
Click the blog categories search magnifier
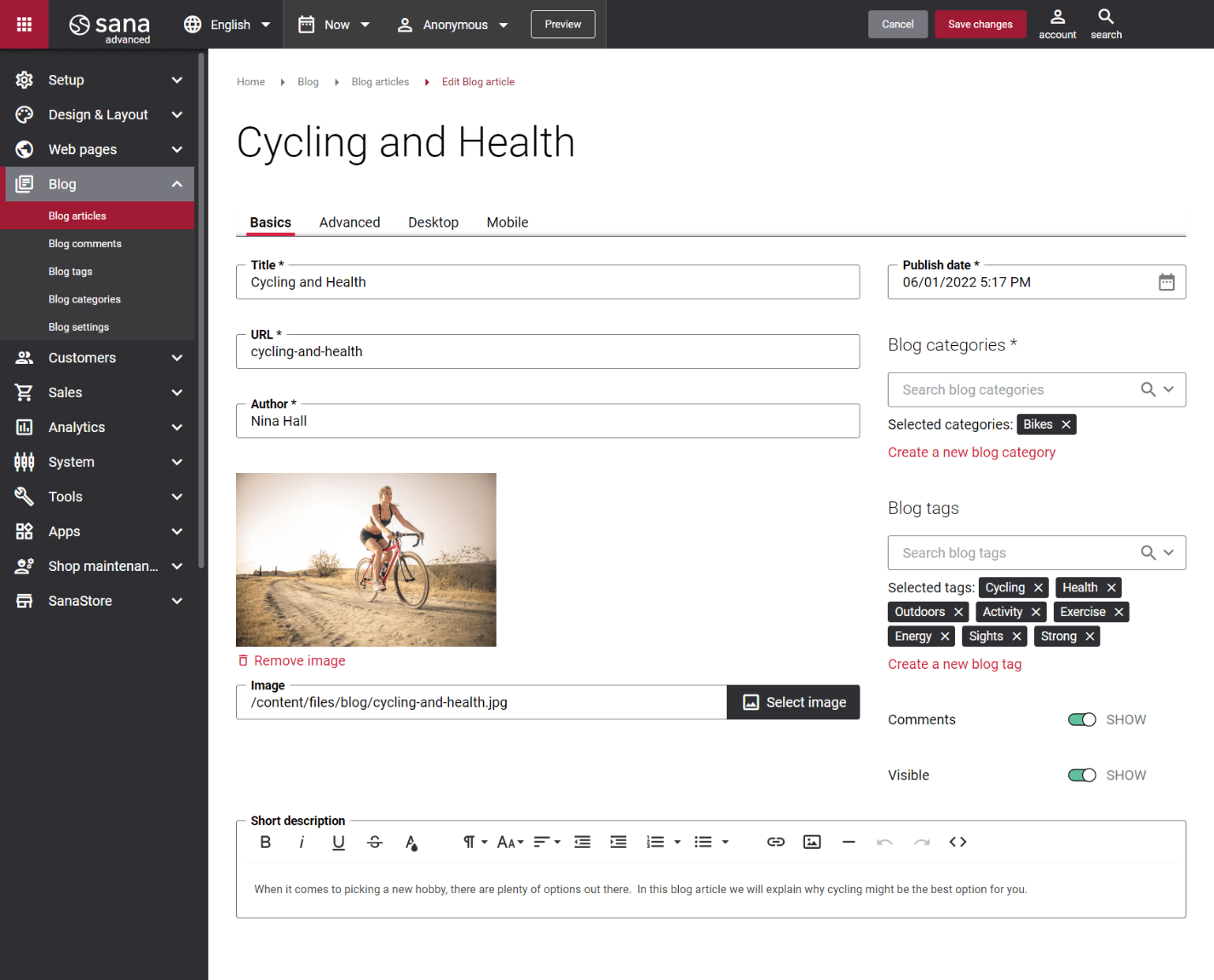coord(1147,389)
